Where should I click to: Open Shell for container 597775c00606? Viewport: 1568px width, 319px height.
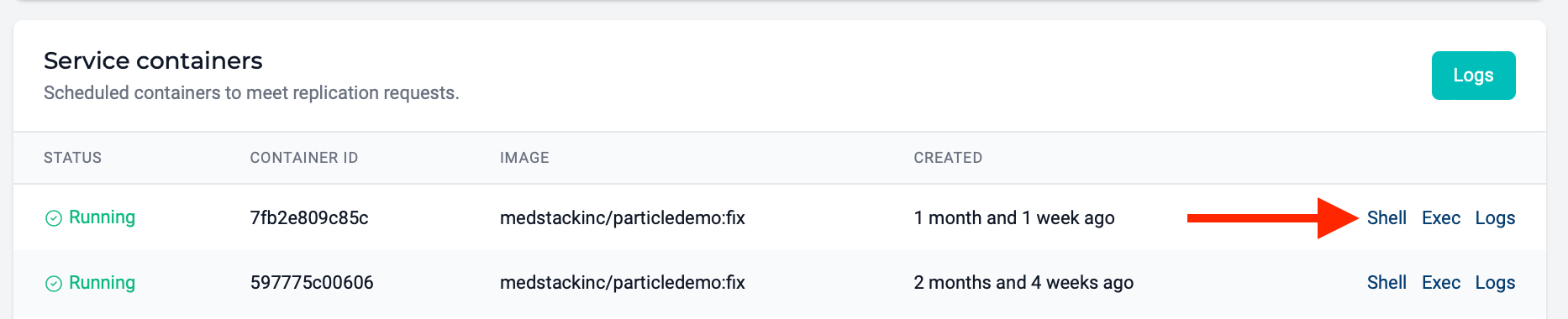point(1386,283)
